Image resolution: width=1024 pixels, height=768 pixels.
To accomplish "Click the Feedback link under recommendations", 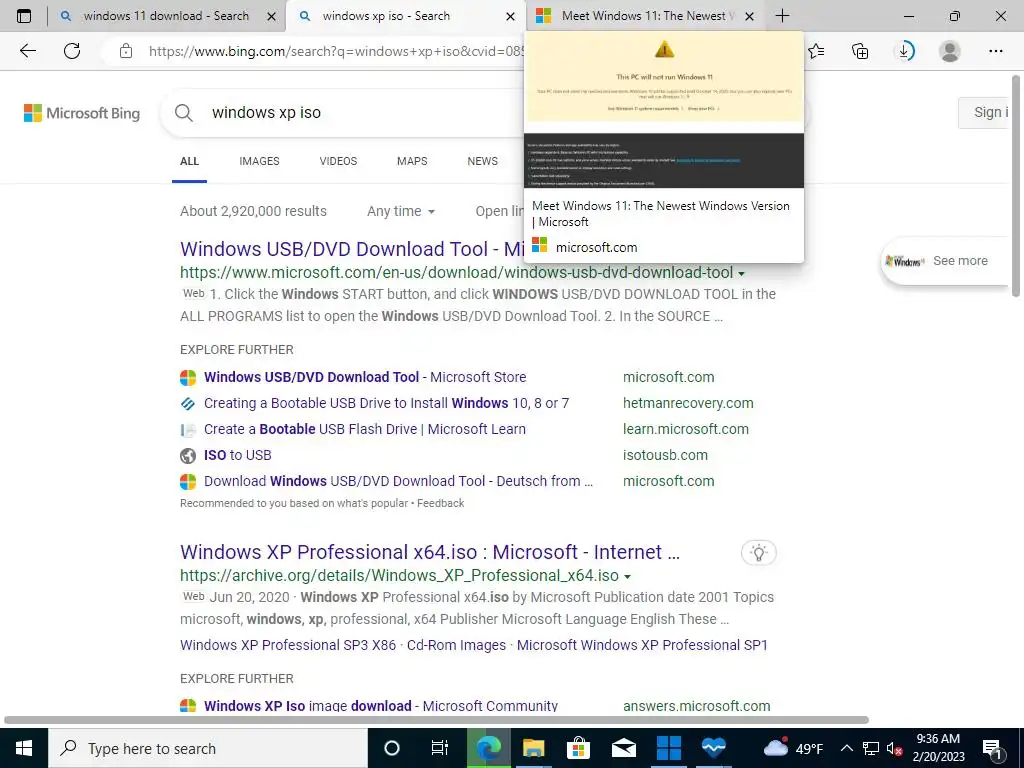I will (x=440, y=504).
